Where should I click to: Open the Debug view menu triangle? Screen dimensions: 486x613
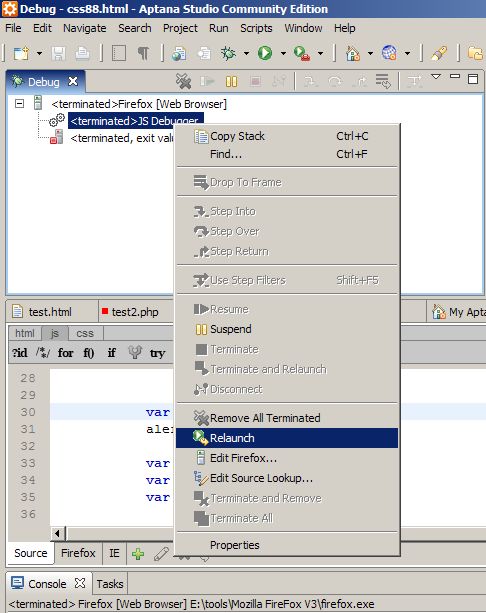(436, 77)
